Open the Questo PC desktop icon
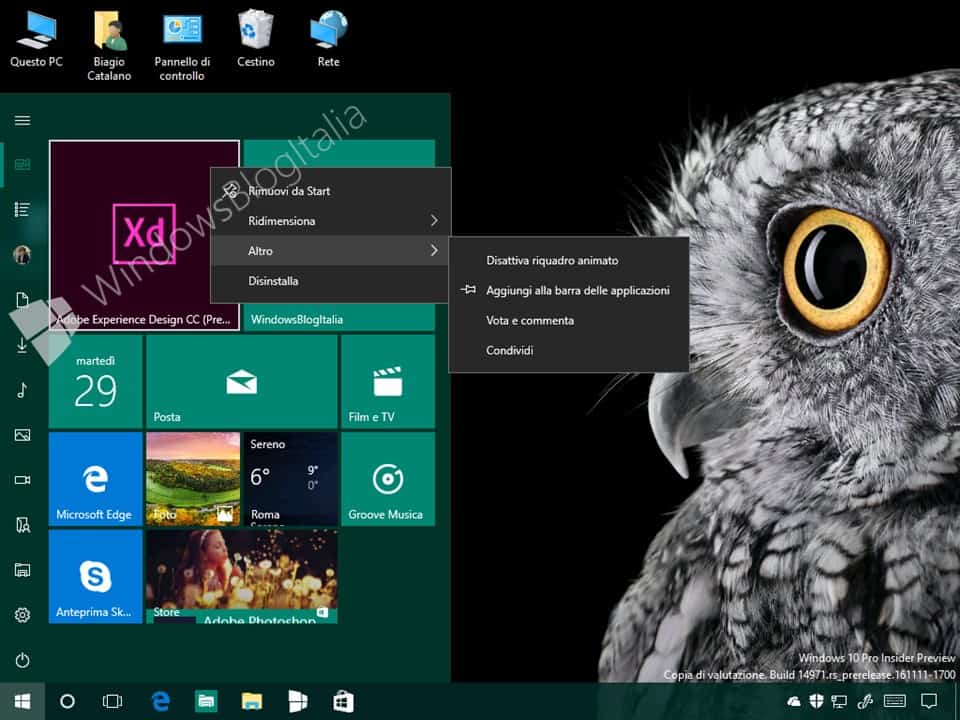The width and height of the screenshot is (960, 720). click(36, 39)
